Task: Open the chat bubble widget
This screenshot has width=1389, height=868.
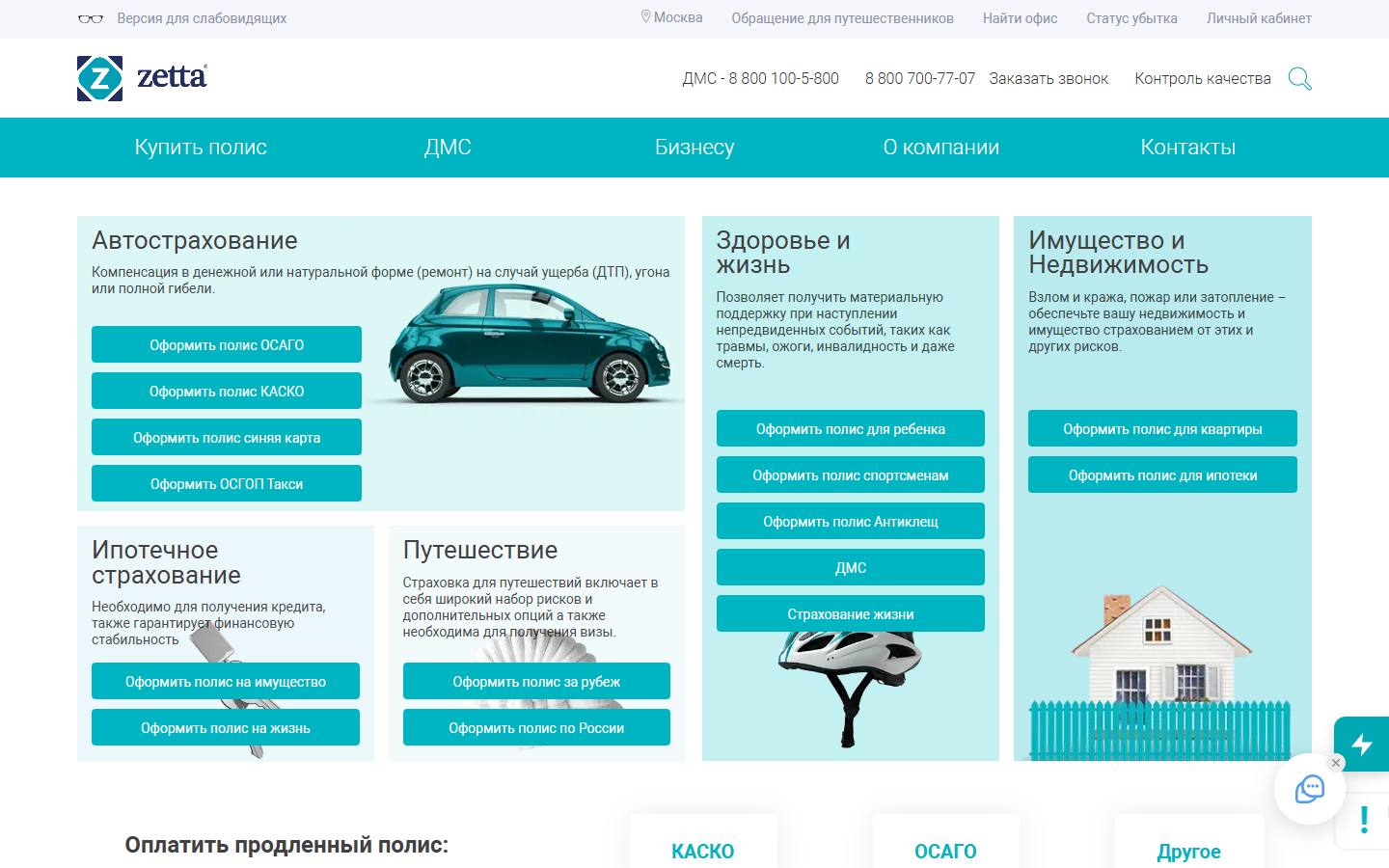Action: (1310, 789)
